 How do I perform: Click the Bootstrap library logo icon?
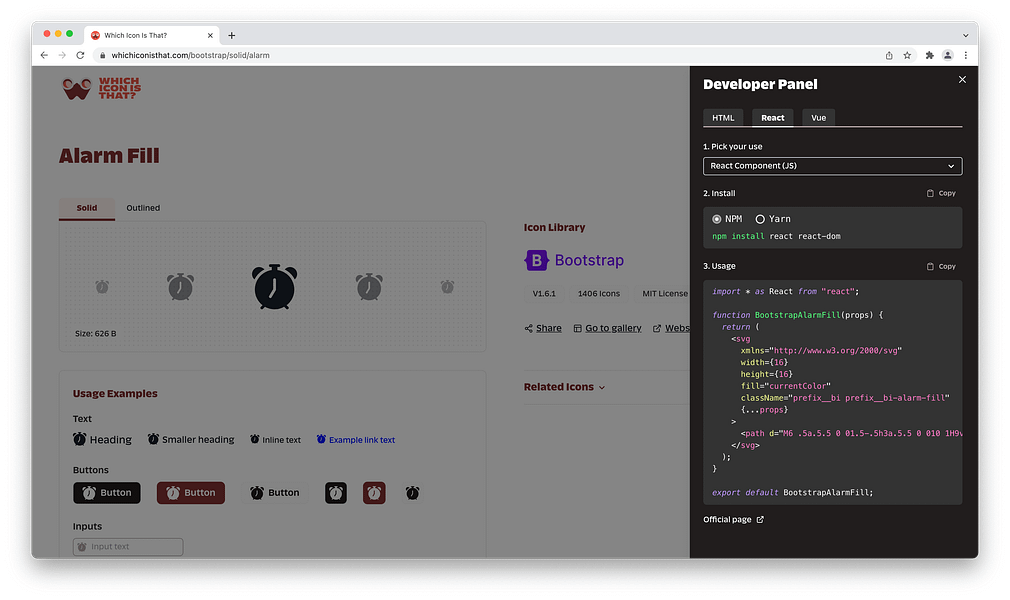[x=536, y=260]
